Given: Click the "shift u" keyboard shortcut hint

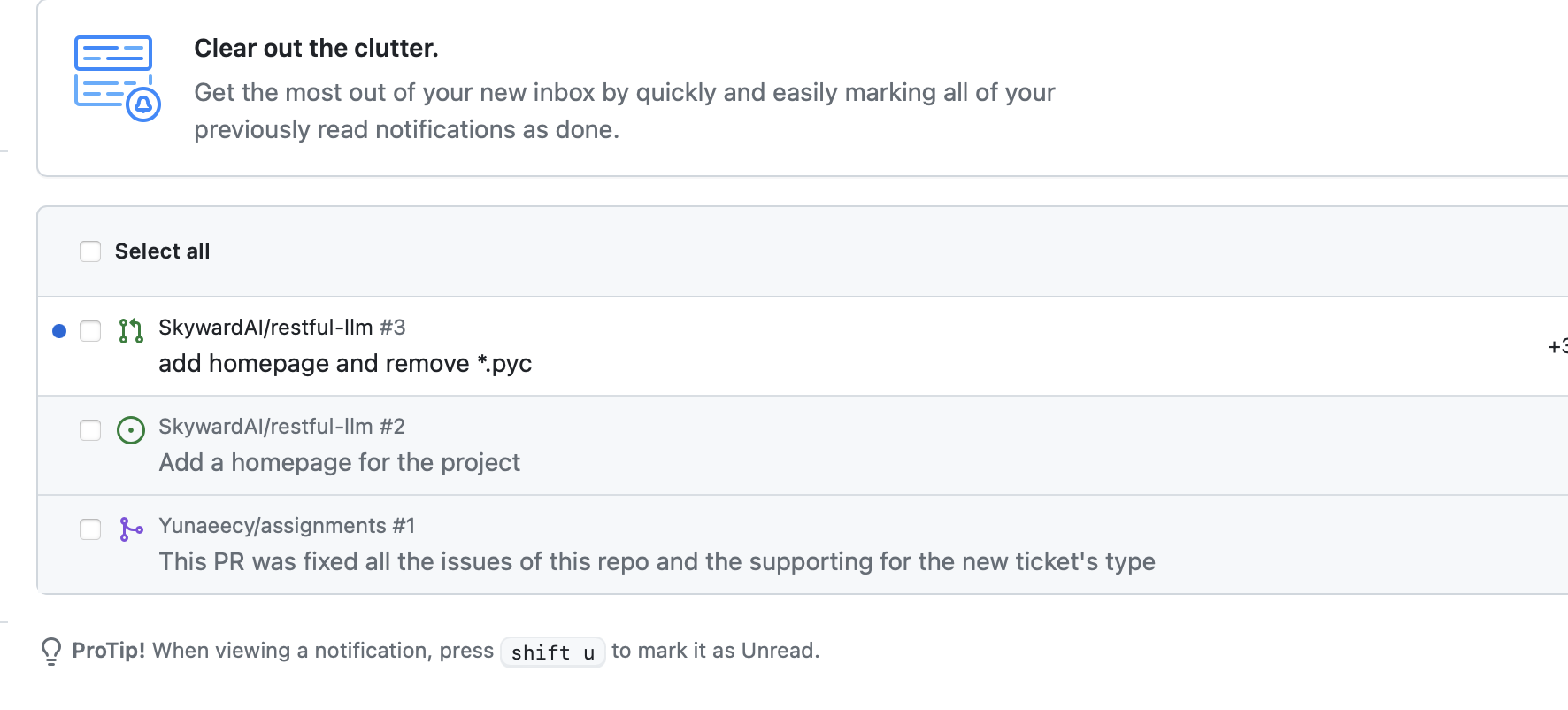Looking at the screenshot, I should click(552, 652).
